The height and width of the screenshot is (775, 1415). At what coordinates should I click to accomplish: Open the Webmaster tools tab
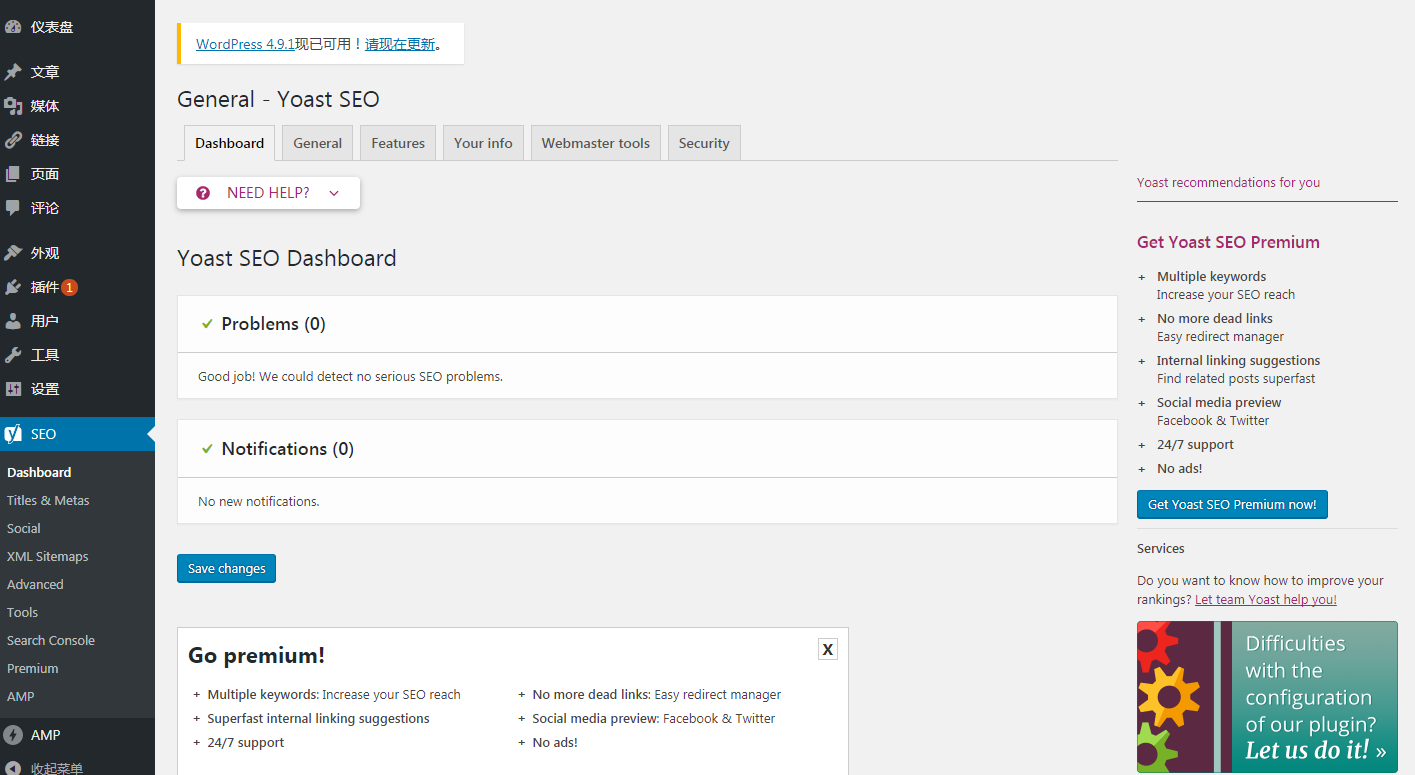point(596,143)
